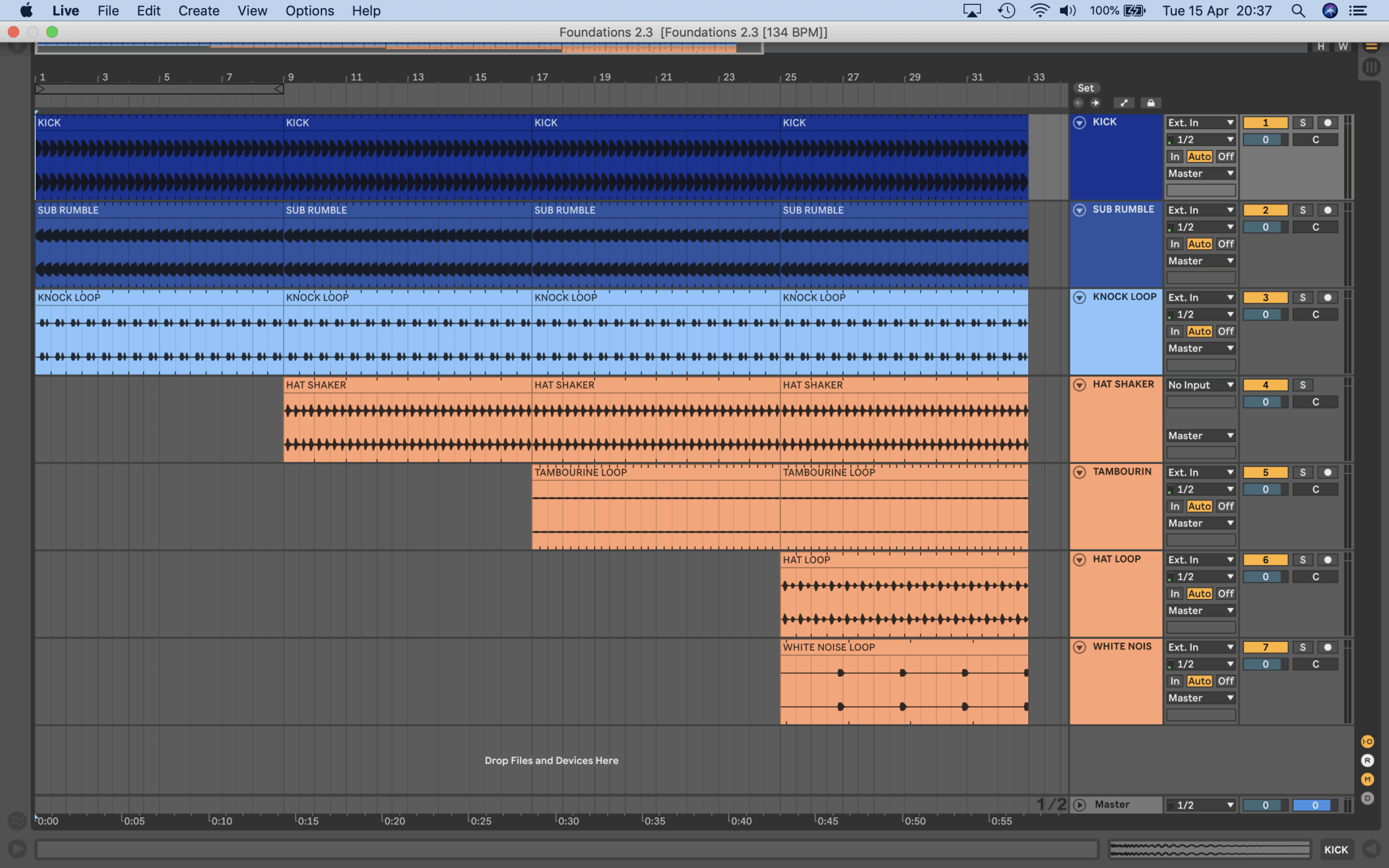The image size is (1389, 868).
Task: Toggle the Automation Mode icon
Action: pyautogui.click(x=1123, y=103)
